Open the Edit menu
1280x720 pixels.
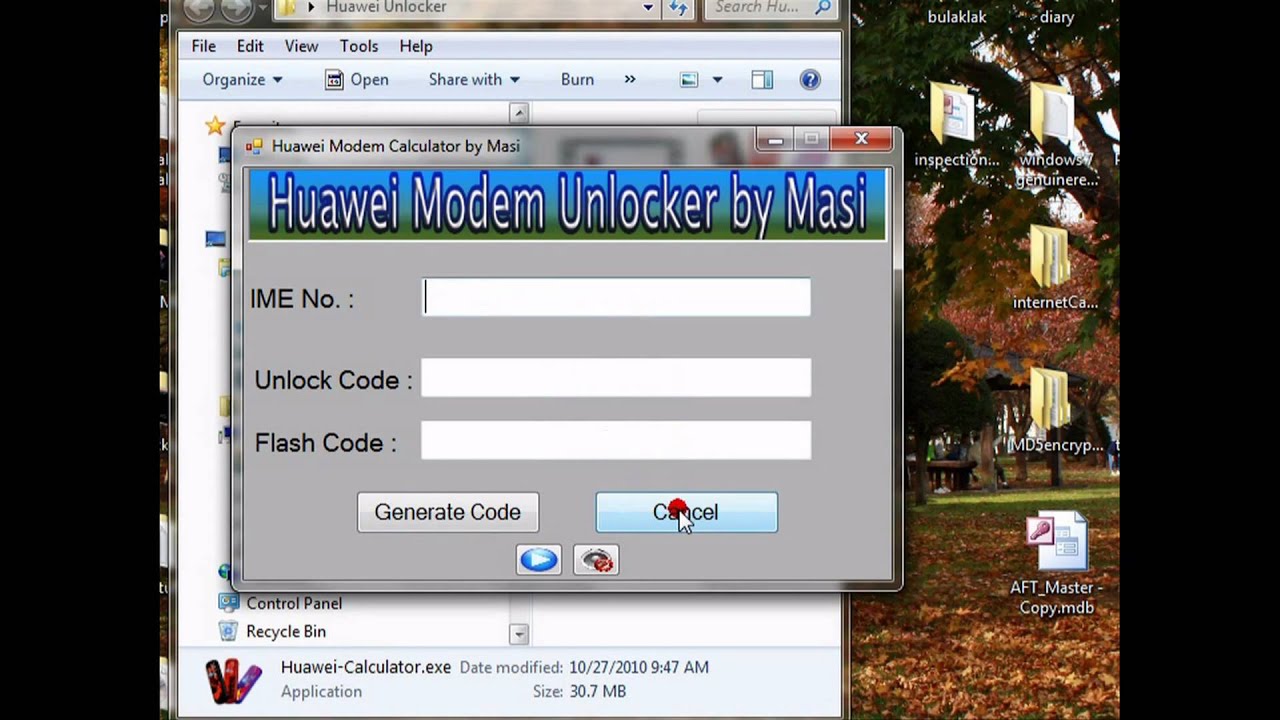[250, 46]
